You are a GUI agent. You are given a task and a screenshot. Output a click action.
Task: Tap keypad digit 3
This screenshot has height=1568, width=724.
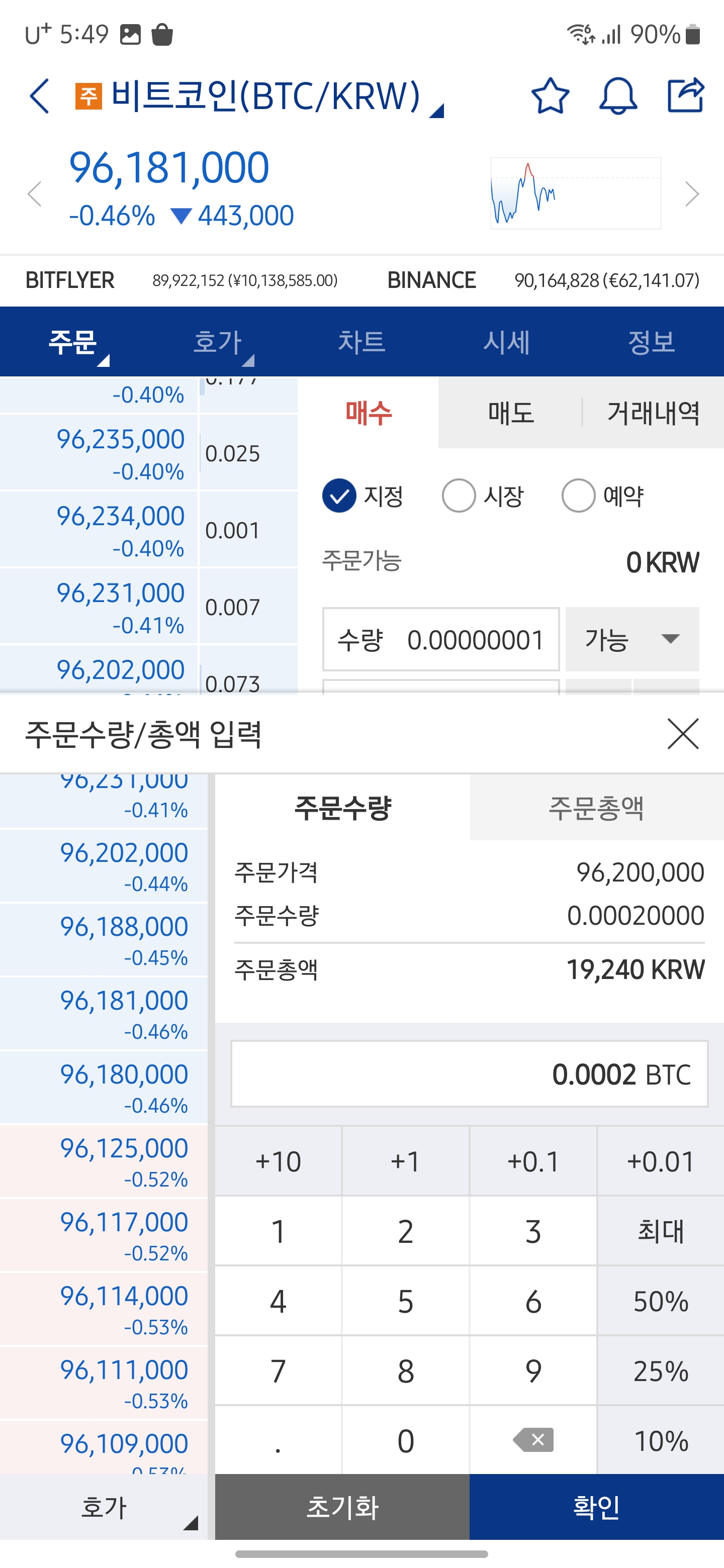(533, 1231)
